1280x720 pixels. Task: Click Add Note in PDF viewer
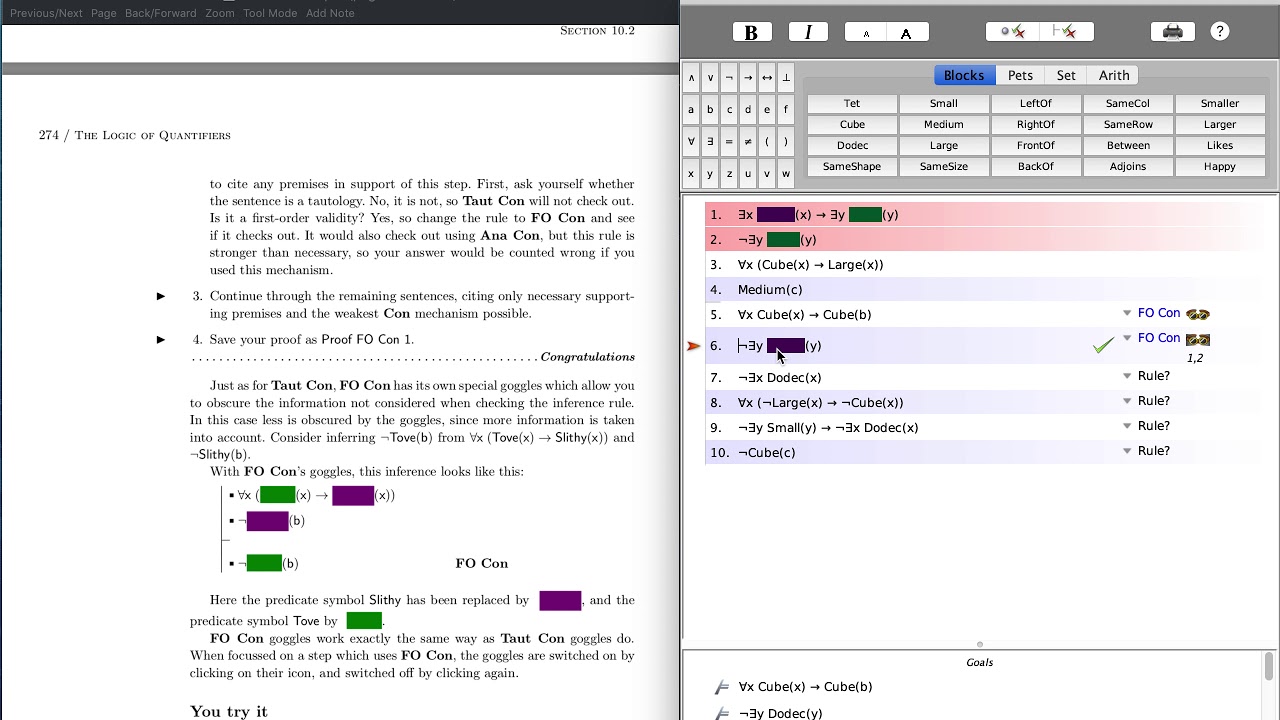coord(330,13)
